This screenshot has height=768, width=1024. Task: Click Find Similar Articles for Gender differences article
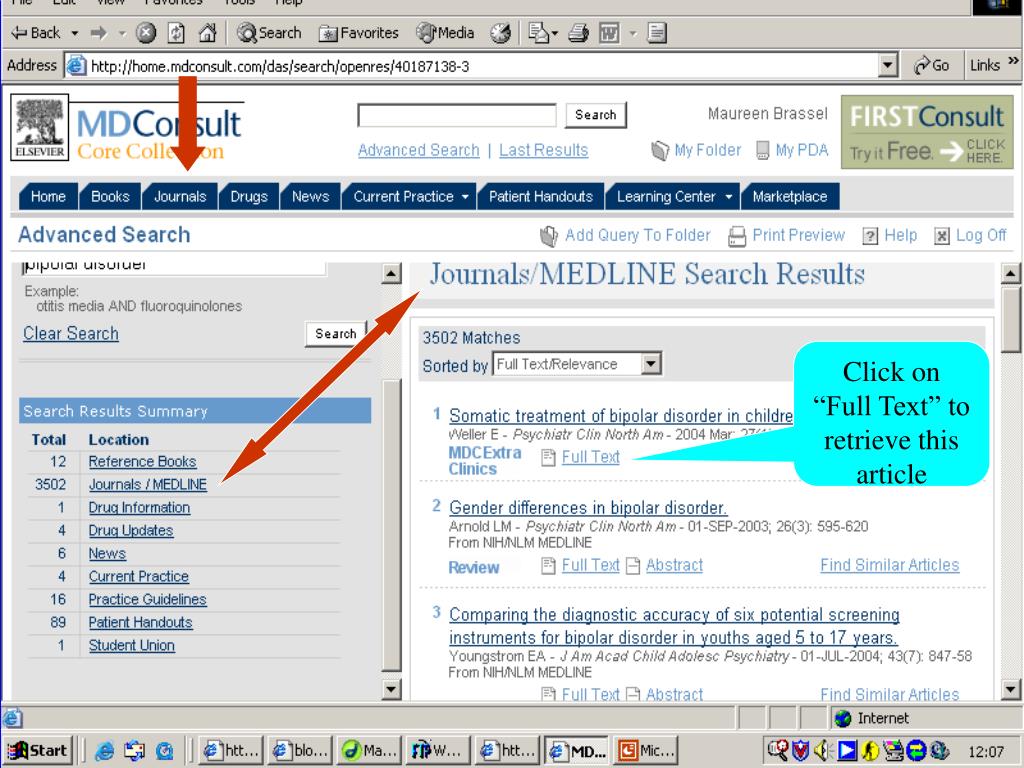click(x=889, y=565)
